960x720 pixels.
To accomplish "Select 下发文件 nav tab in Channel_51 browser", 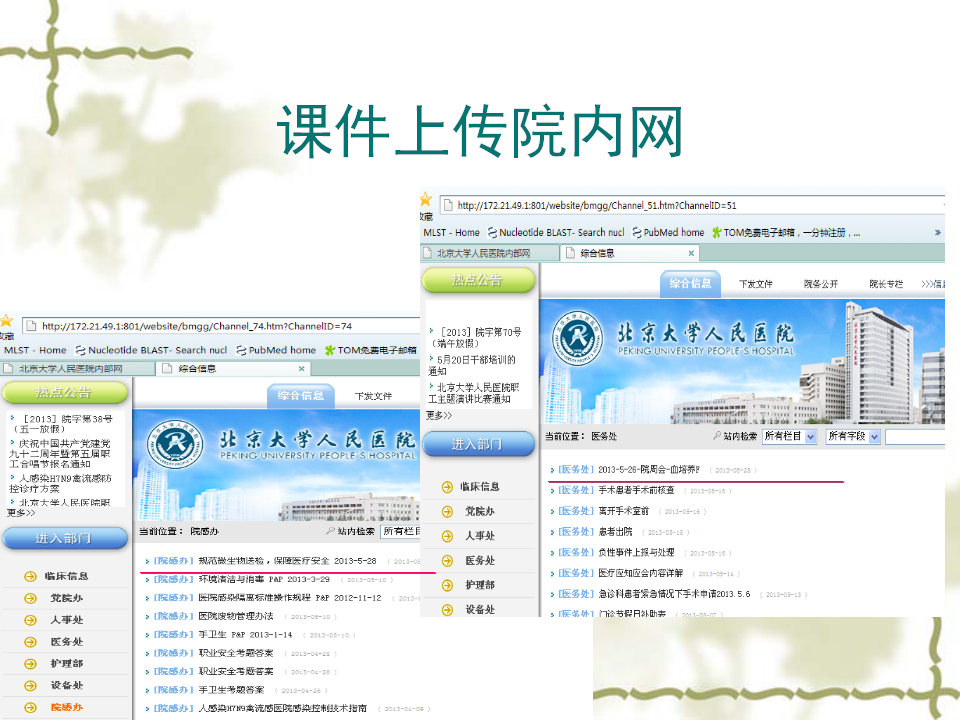I will [x=756, y=284].
